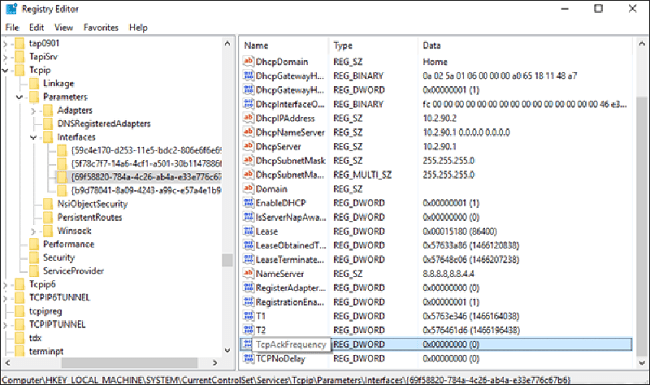This screenshot has width=650, height=385.
Task: Select the tcpipreg key
Action: (x=46, y=311)
